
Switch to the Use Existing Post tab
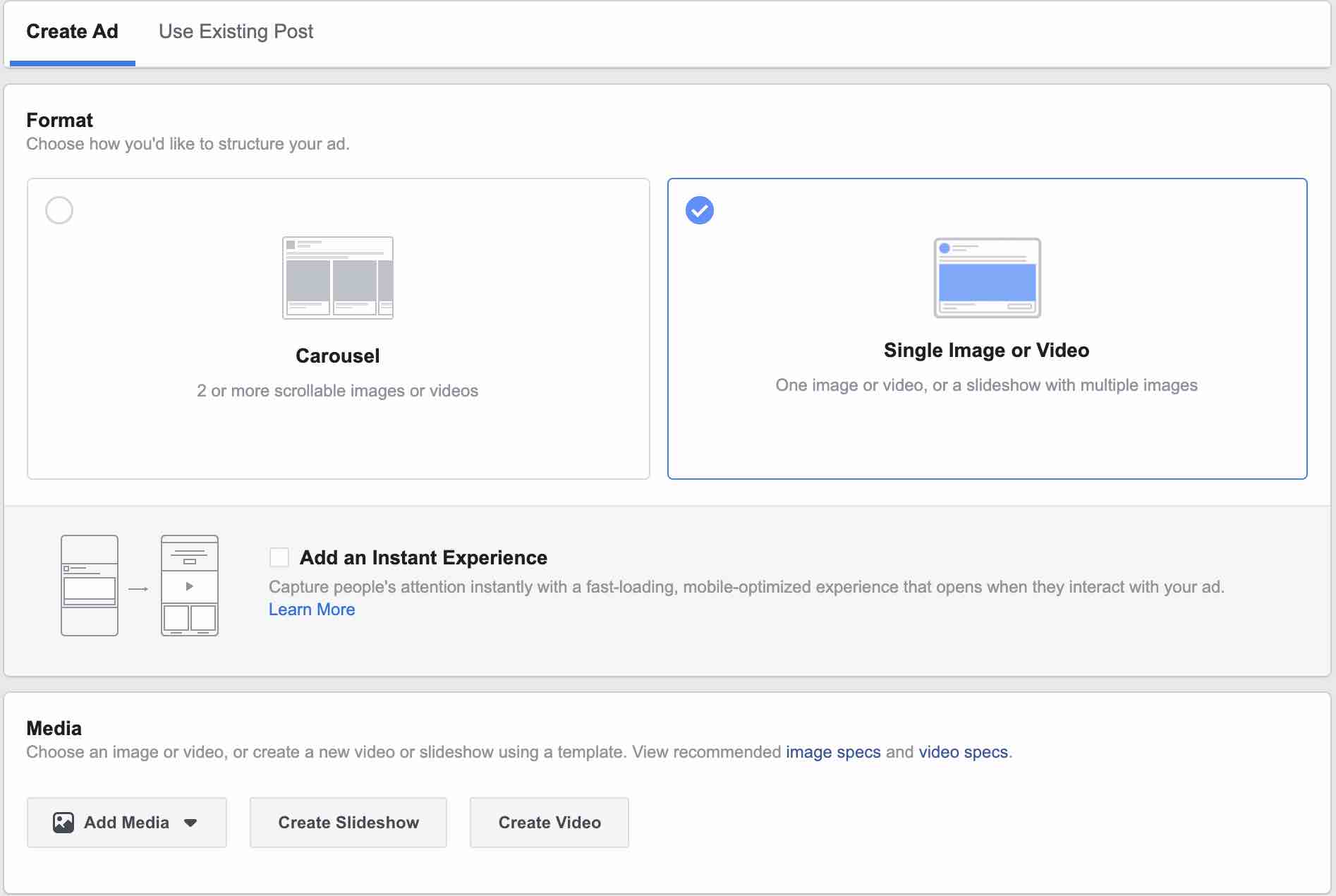coord(236,31)
